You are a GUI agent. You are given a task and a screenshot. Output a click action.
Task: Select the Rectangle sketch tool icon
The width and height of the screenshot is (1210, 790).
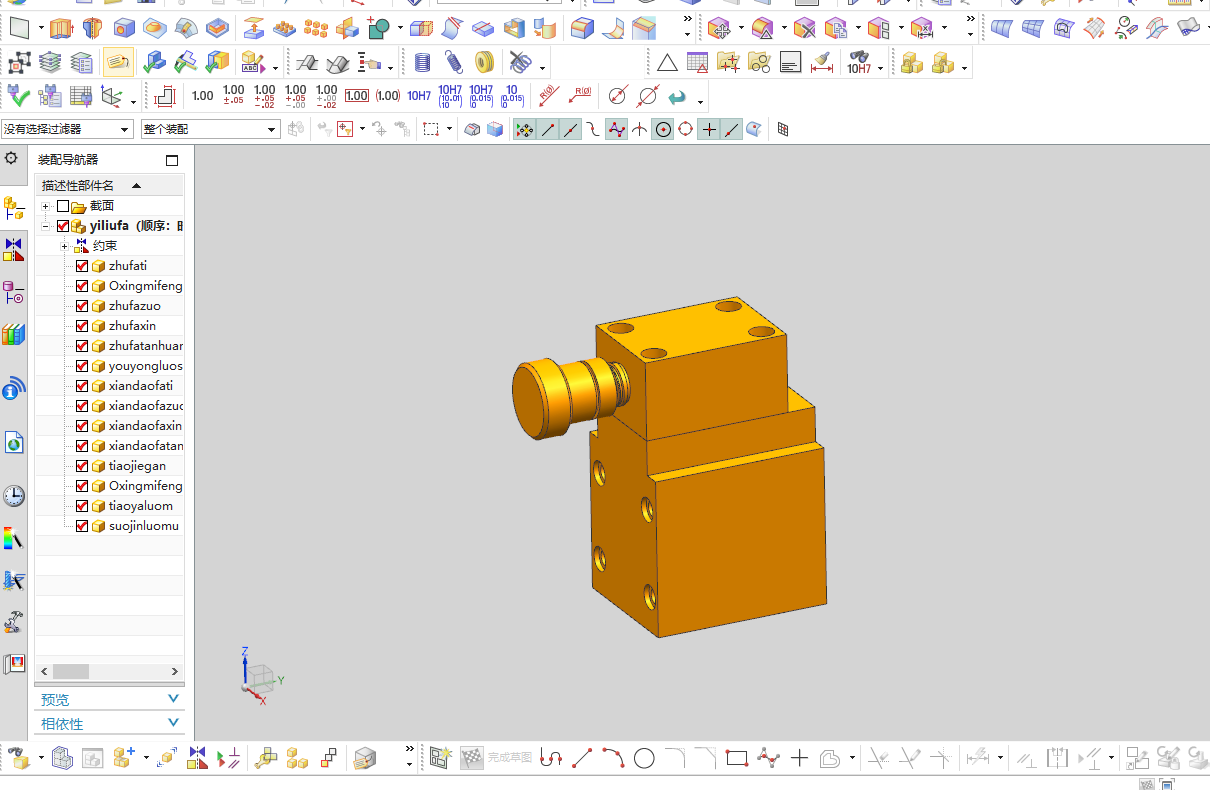(737, 758)
